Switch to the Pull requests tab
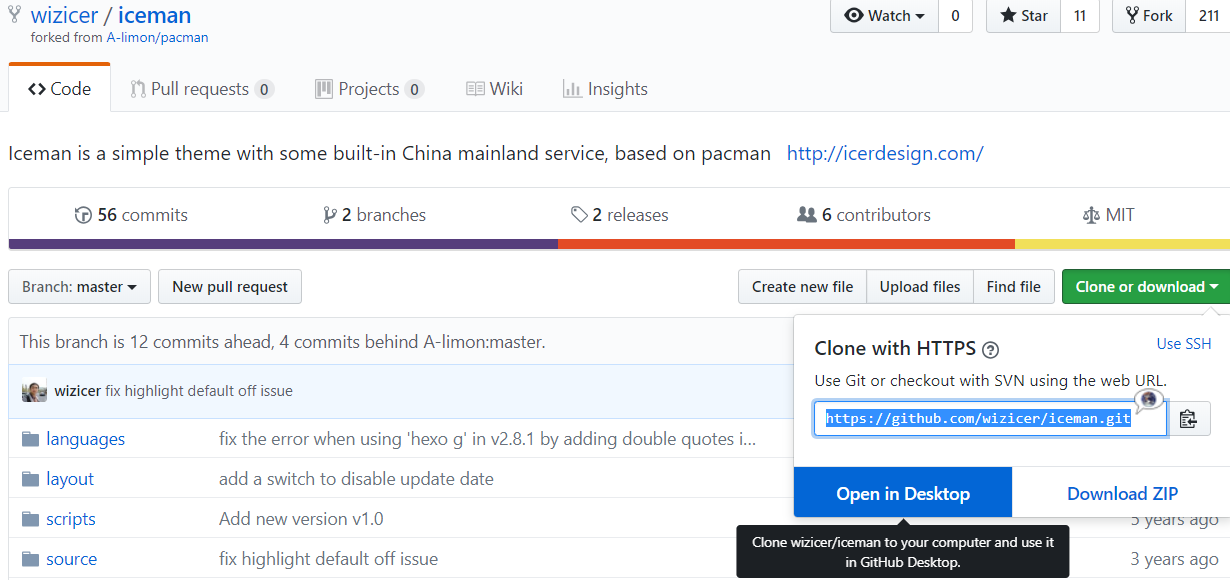 (x=201, y=89)
